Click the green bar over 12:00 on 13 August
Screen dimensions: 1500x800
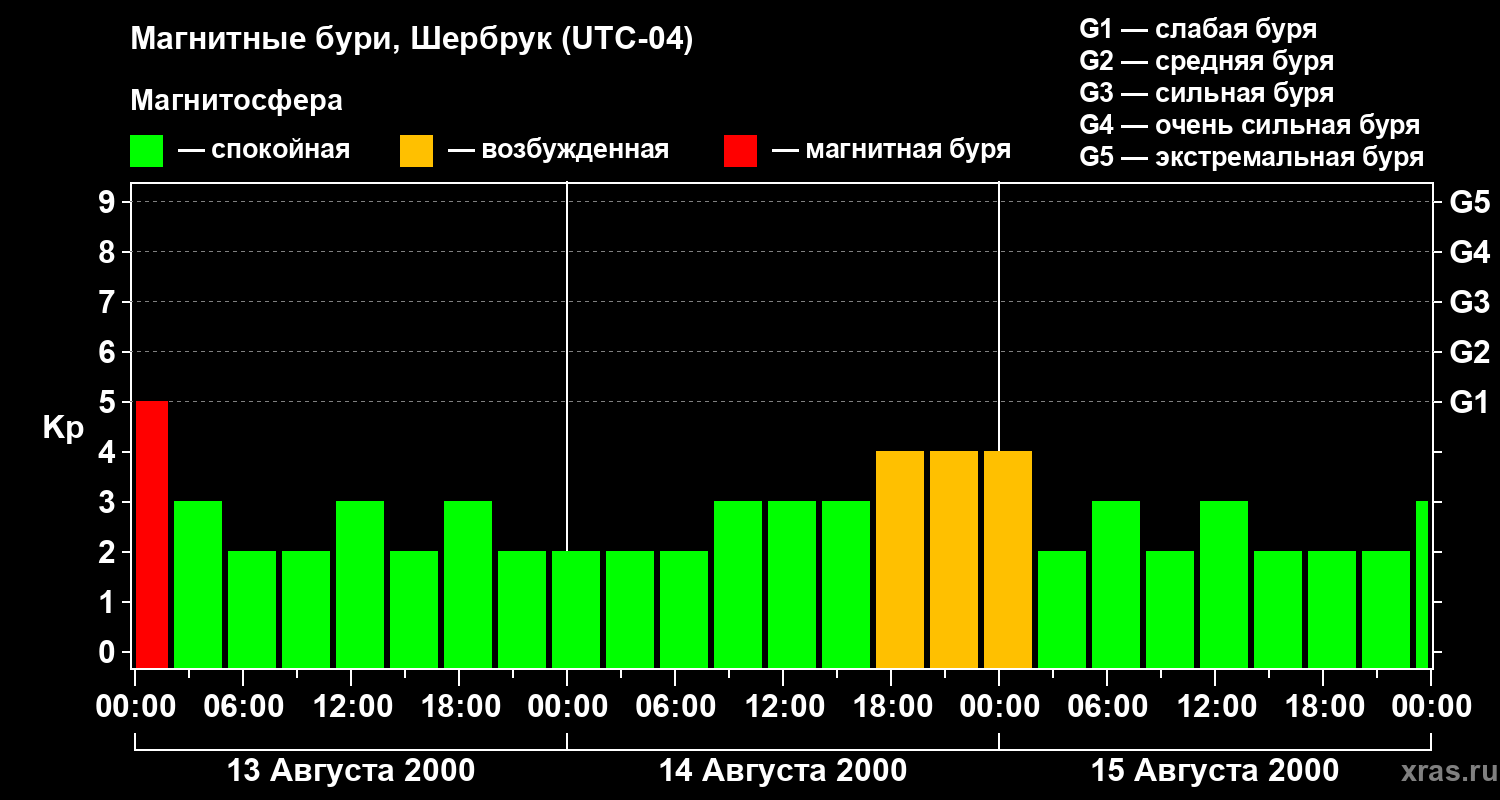(x=360, y=585)
